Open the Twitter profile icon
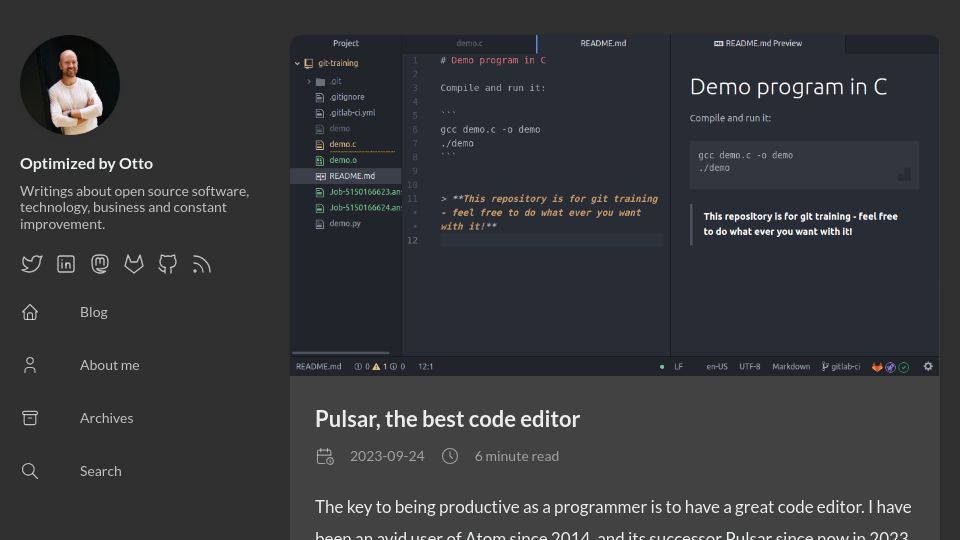960x540 pixels. point(32,264)
